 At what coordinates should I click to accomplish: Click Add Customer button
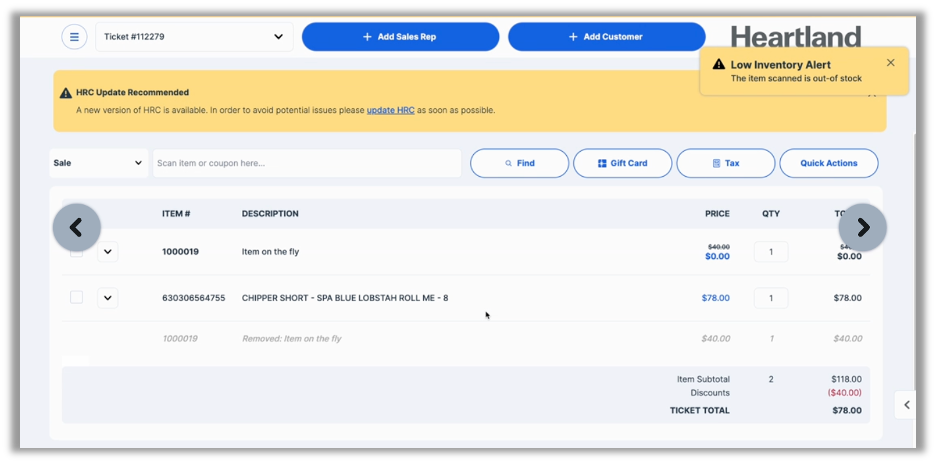pyautogui.click(x=606, y=37)
